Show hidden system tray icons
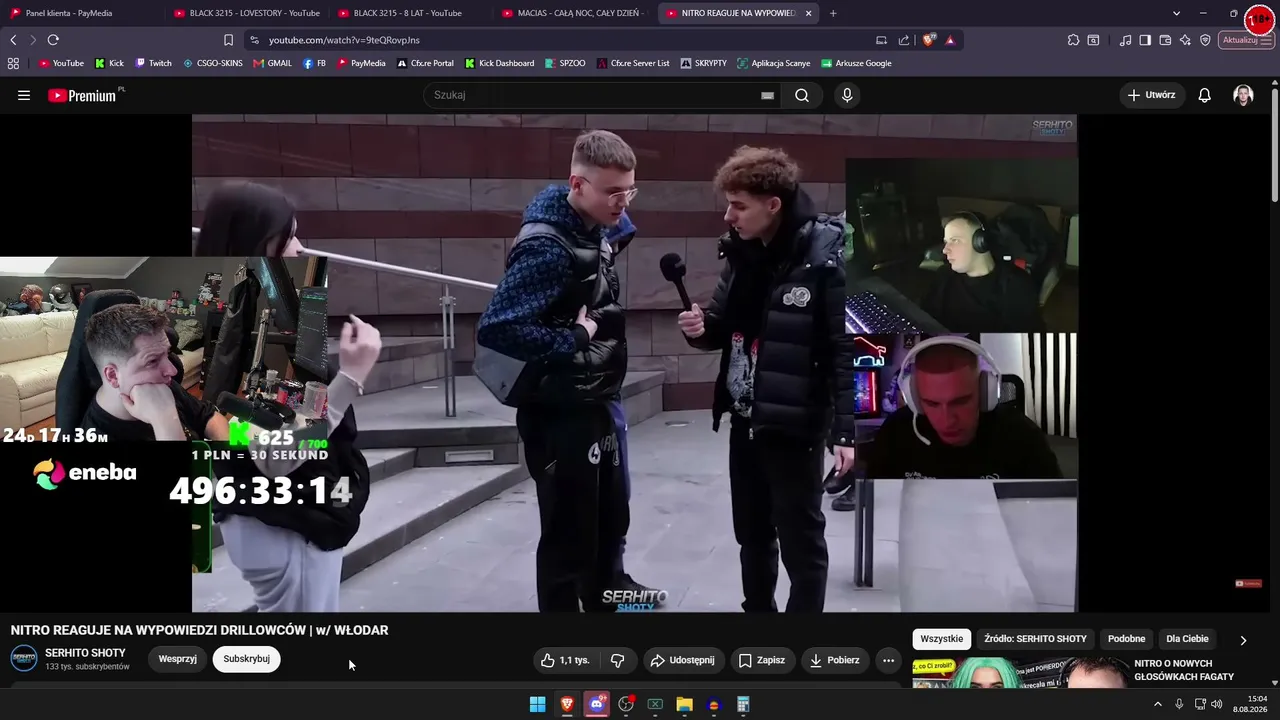 click(x=1158, y=705)
